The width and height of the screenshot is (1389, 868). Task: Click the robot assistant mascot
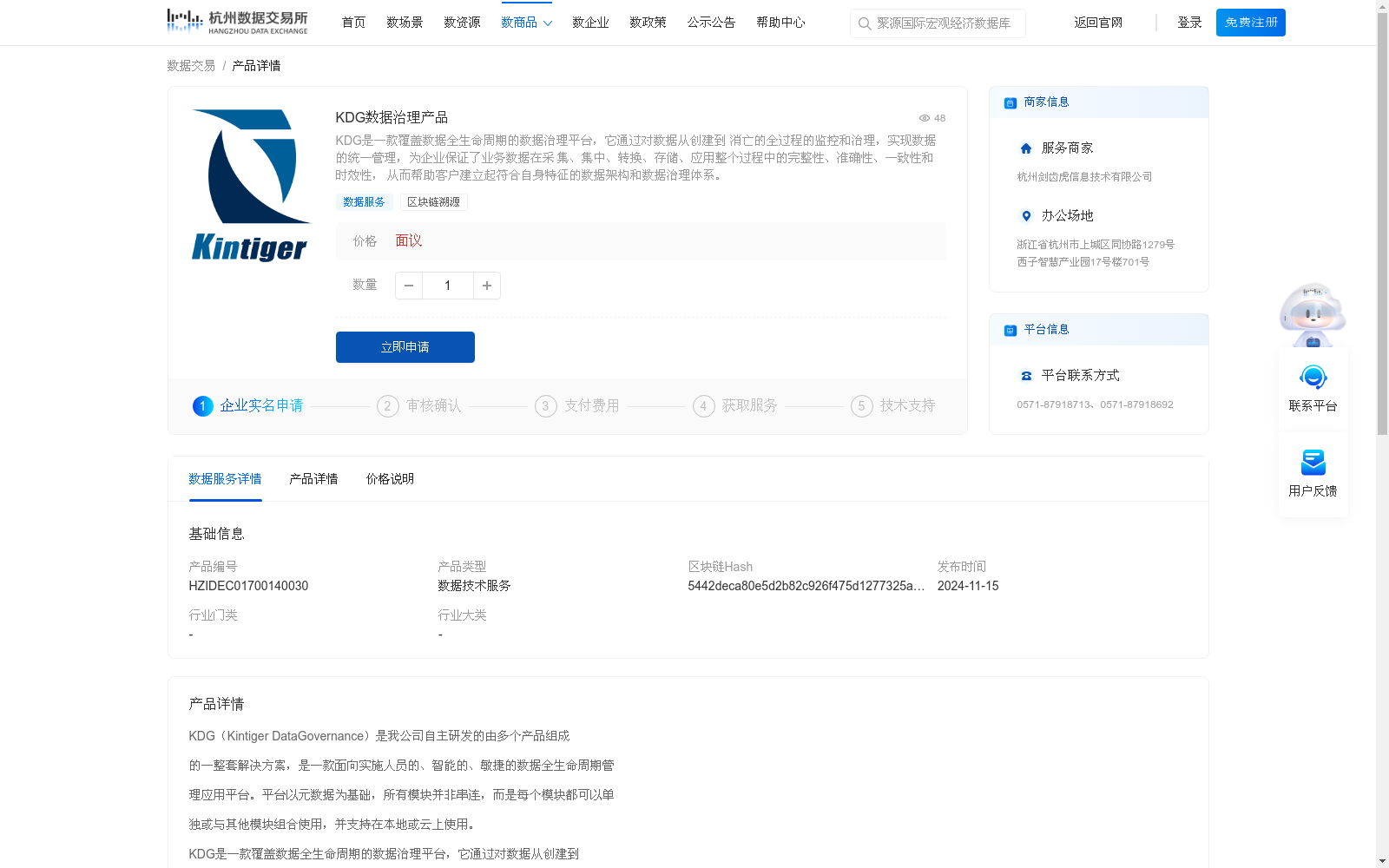tap(1313, 315)
